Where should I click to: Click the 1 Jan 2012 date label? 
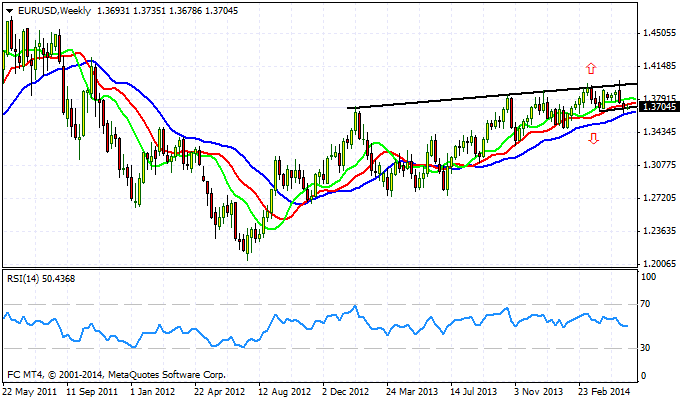coord(153,391)
